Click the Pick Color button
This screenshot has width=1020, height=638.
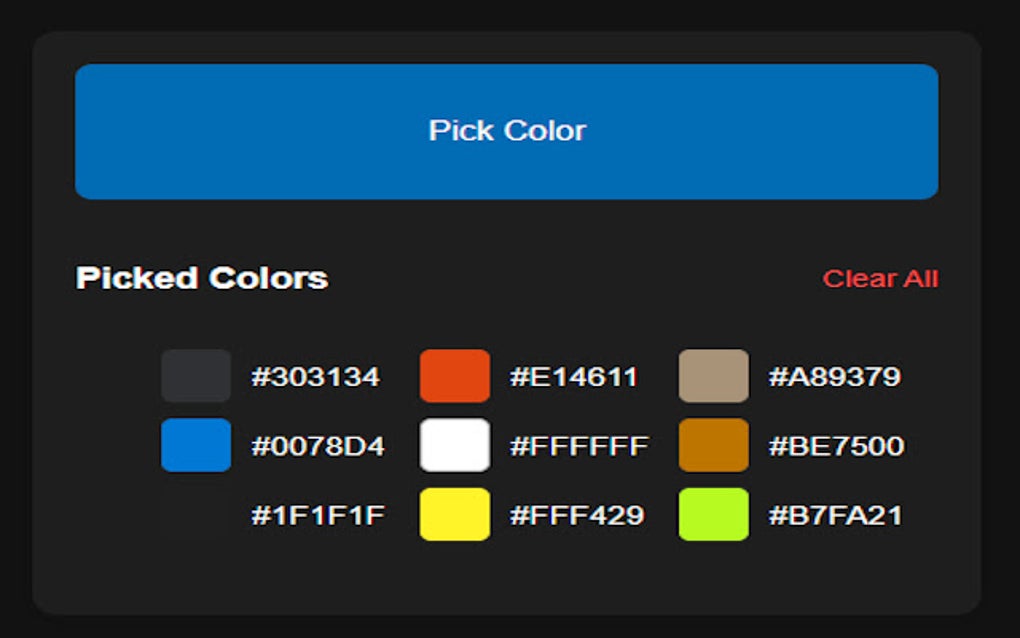click(508, 130)
